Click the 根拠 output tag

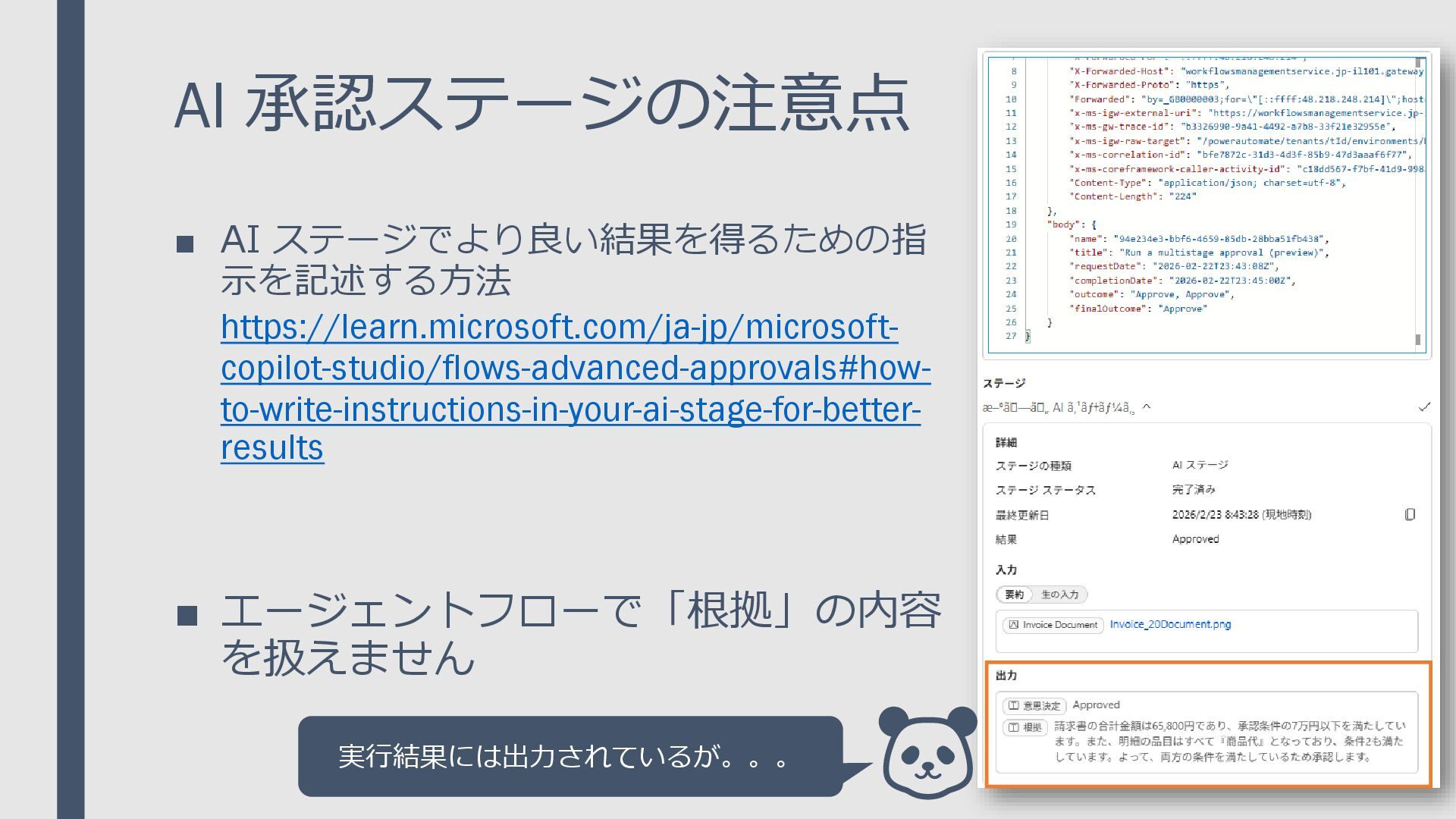1025,728
